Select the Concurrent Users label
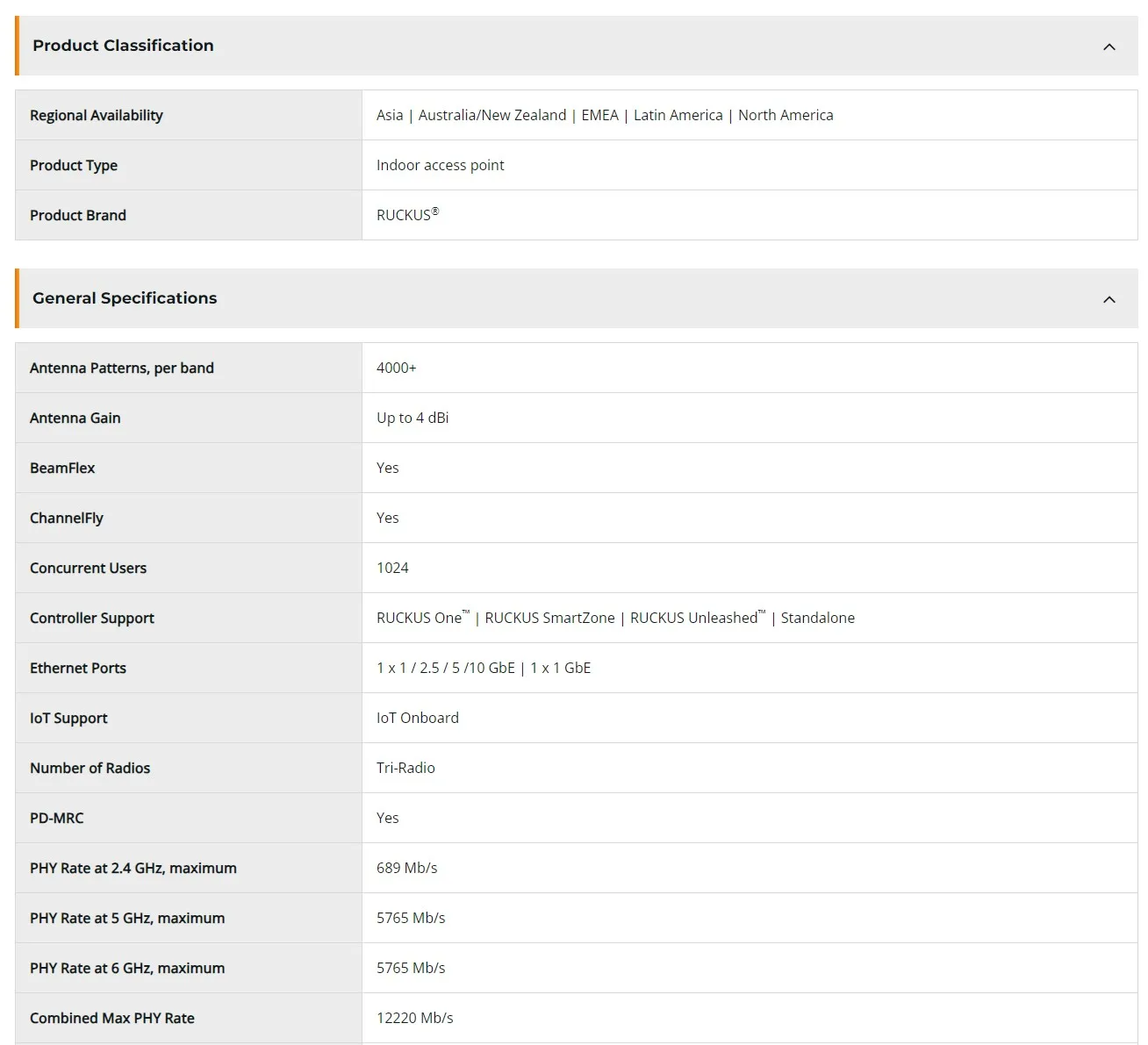 [89, 568]
